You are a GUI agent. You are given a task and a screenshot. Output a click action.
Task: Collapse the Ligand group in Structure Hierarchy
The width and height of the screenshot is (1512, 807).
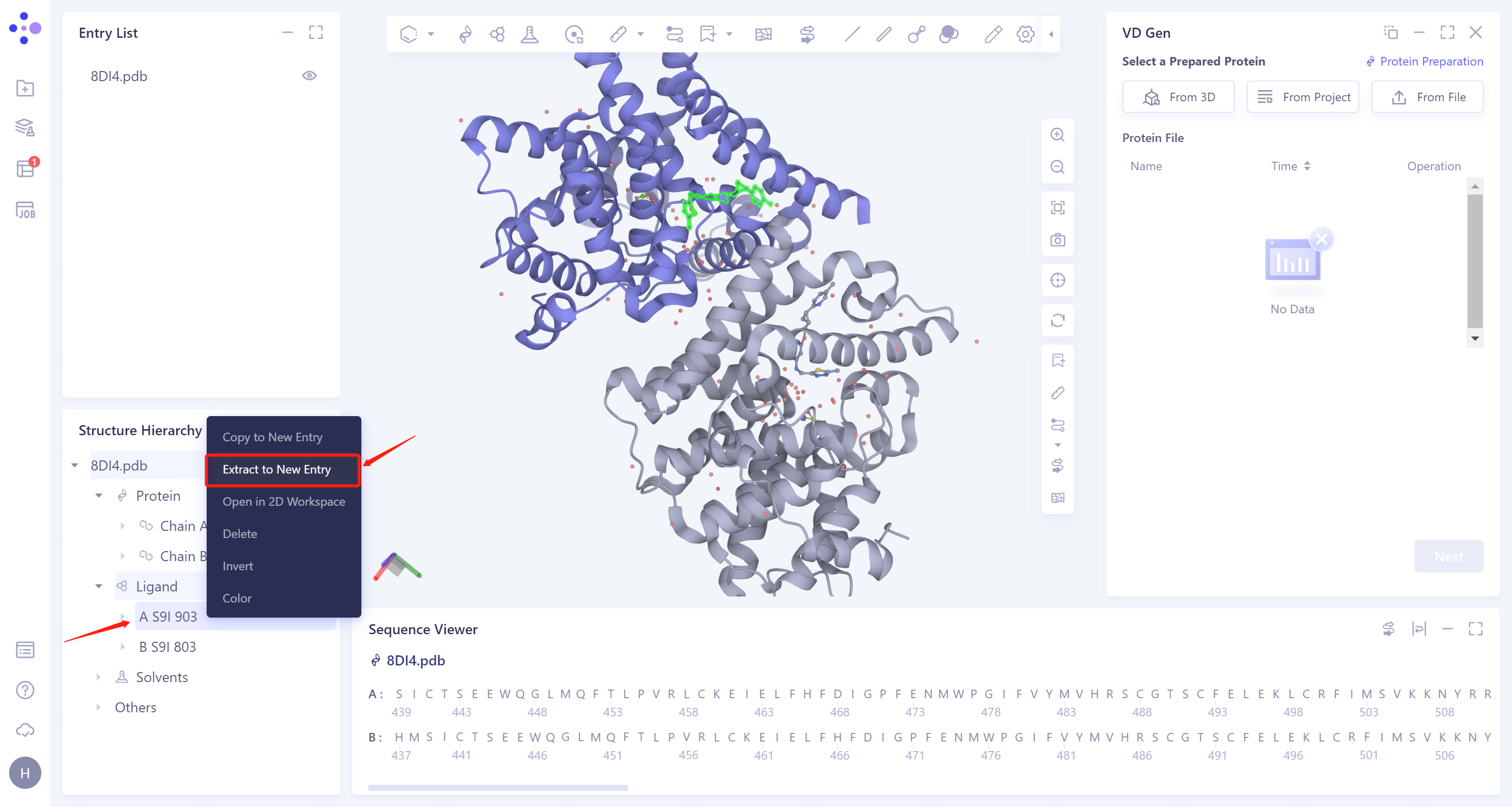99,586
